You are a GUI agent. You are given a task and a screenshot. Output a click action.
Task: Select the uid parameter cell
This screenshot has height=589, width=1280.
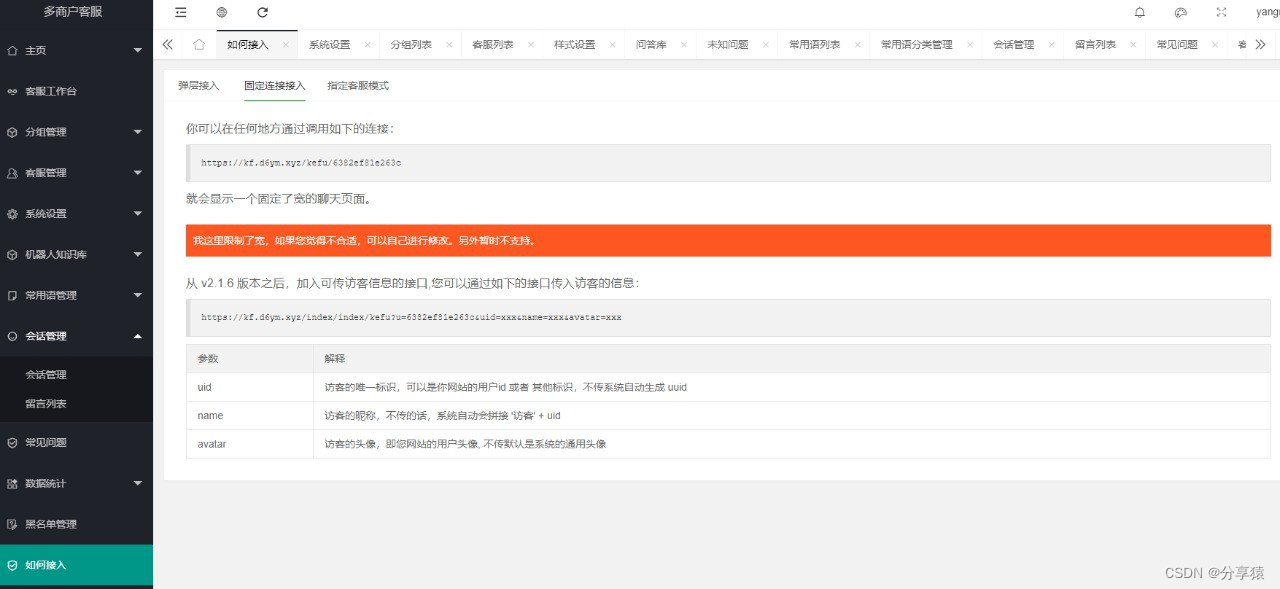point(250,387)
